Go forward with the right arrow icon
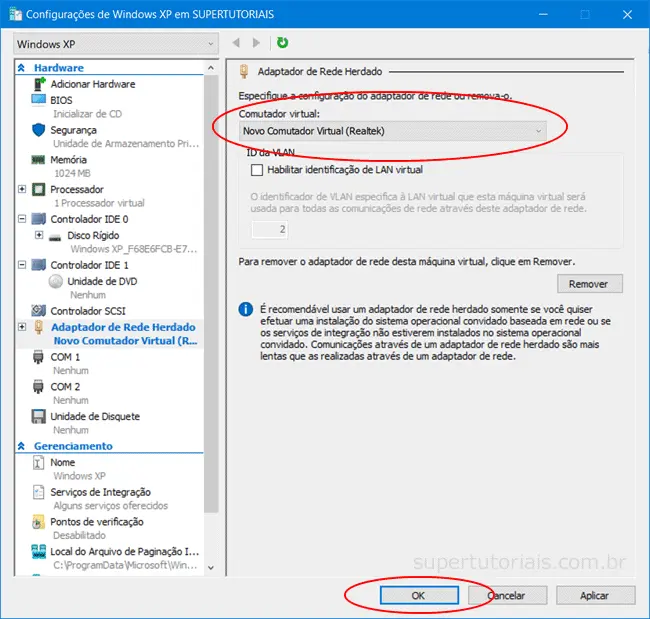Image resolution: width=650 pixels, height=619 pixels. 256,43
